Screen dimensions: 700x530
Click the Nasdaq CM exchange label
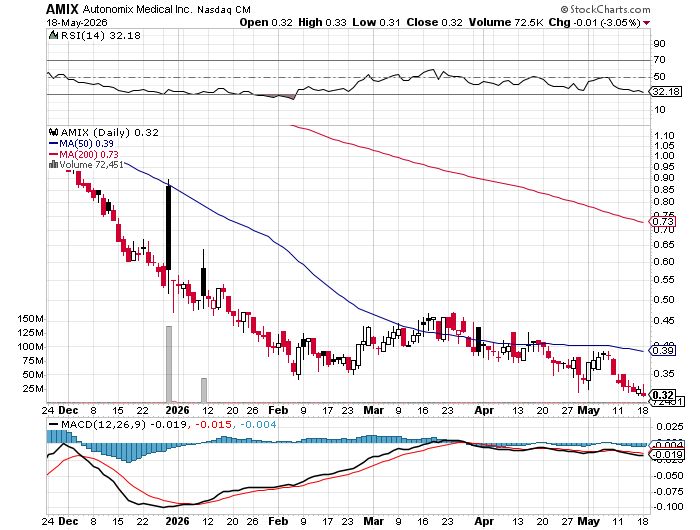pos(224,9)
